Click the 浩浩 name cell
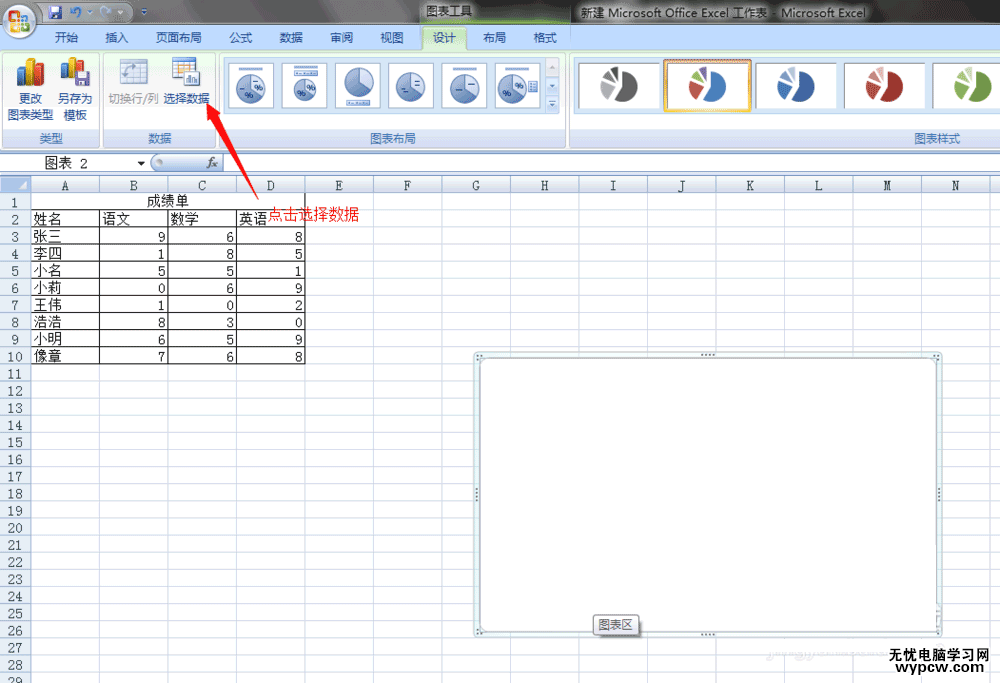This screenshot has width=1000, height=683. coord(65,322)
